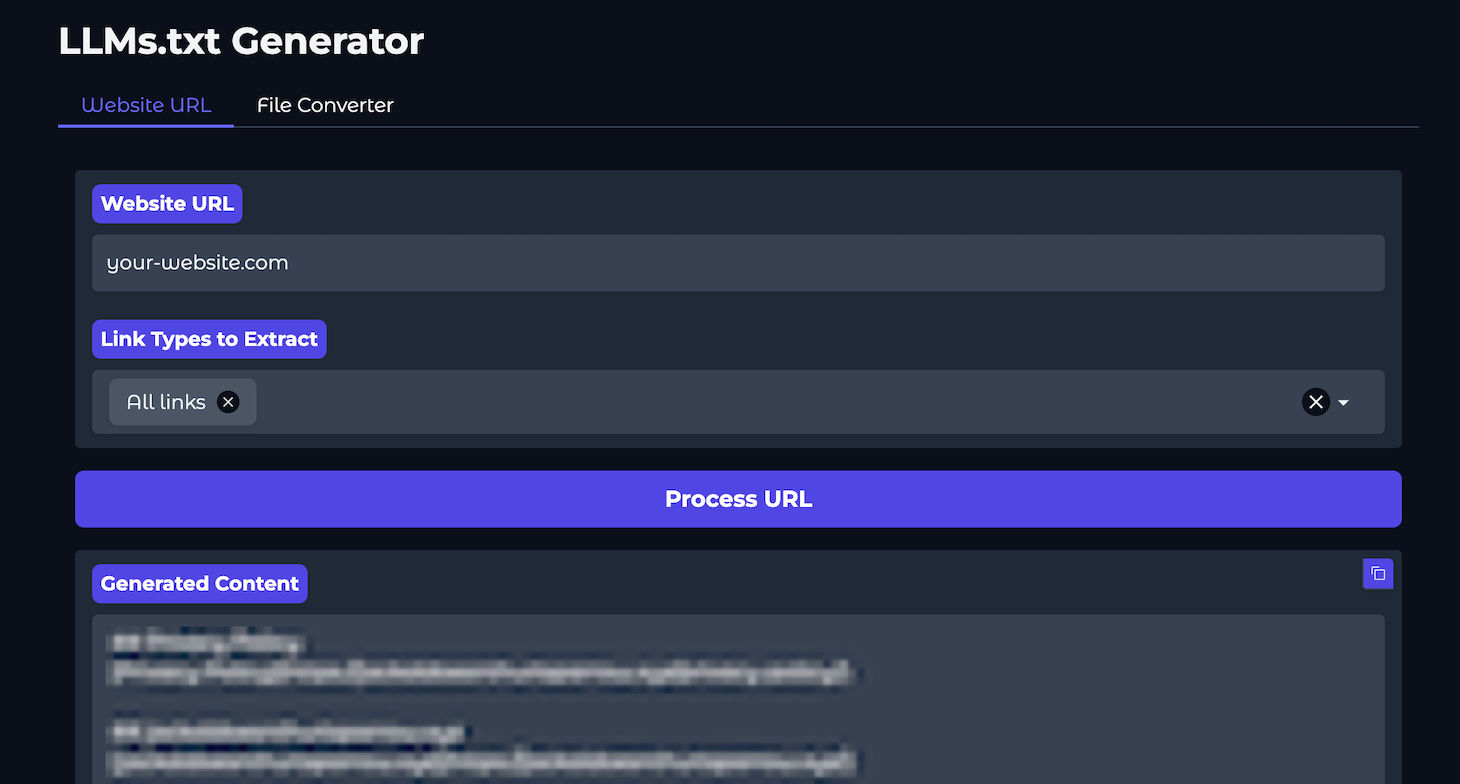Click the LLMs.txt Generator heading

click(x=241, y=41)
